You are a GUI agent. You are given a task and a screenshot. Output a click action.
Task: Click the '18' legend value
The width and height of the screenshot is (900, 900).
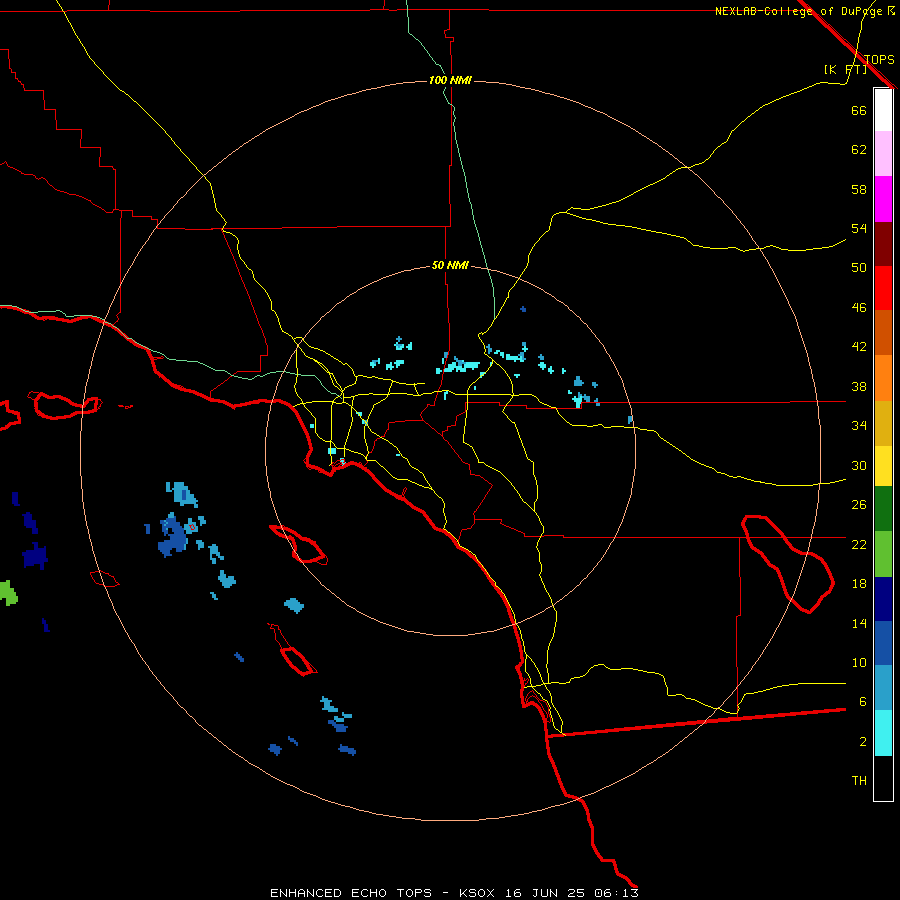pos(859,584)
